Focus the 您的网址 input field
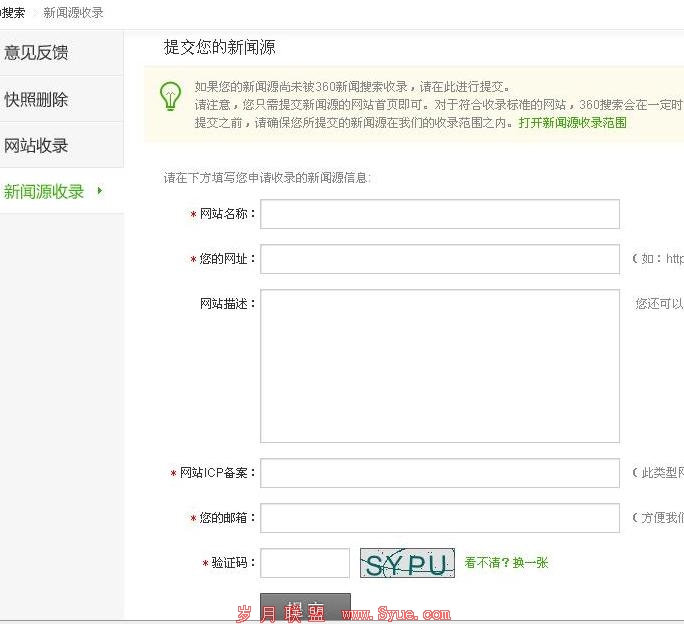 click(440, 259)
